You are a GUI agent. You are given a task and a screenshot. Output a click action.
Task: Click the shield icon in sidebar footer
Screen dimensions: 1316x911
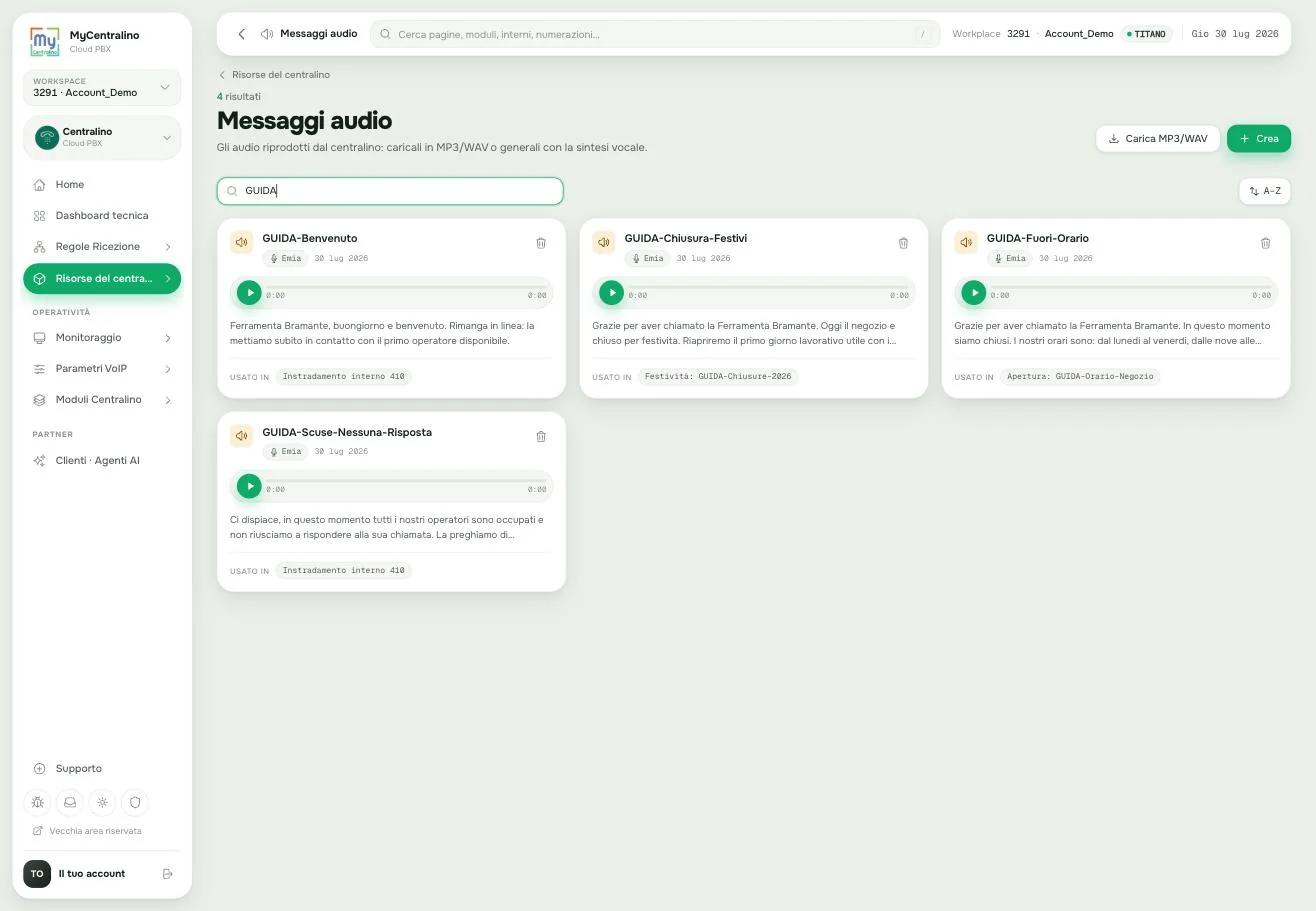pos(134,802)
